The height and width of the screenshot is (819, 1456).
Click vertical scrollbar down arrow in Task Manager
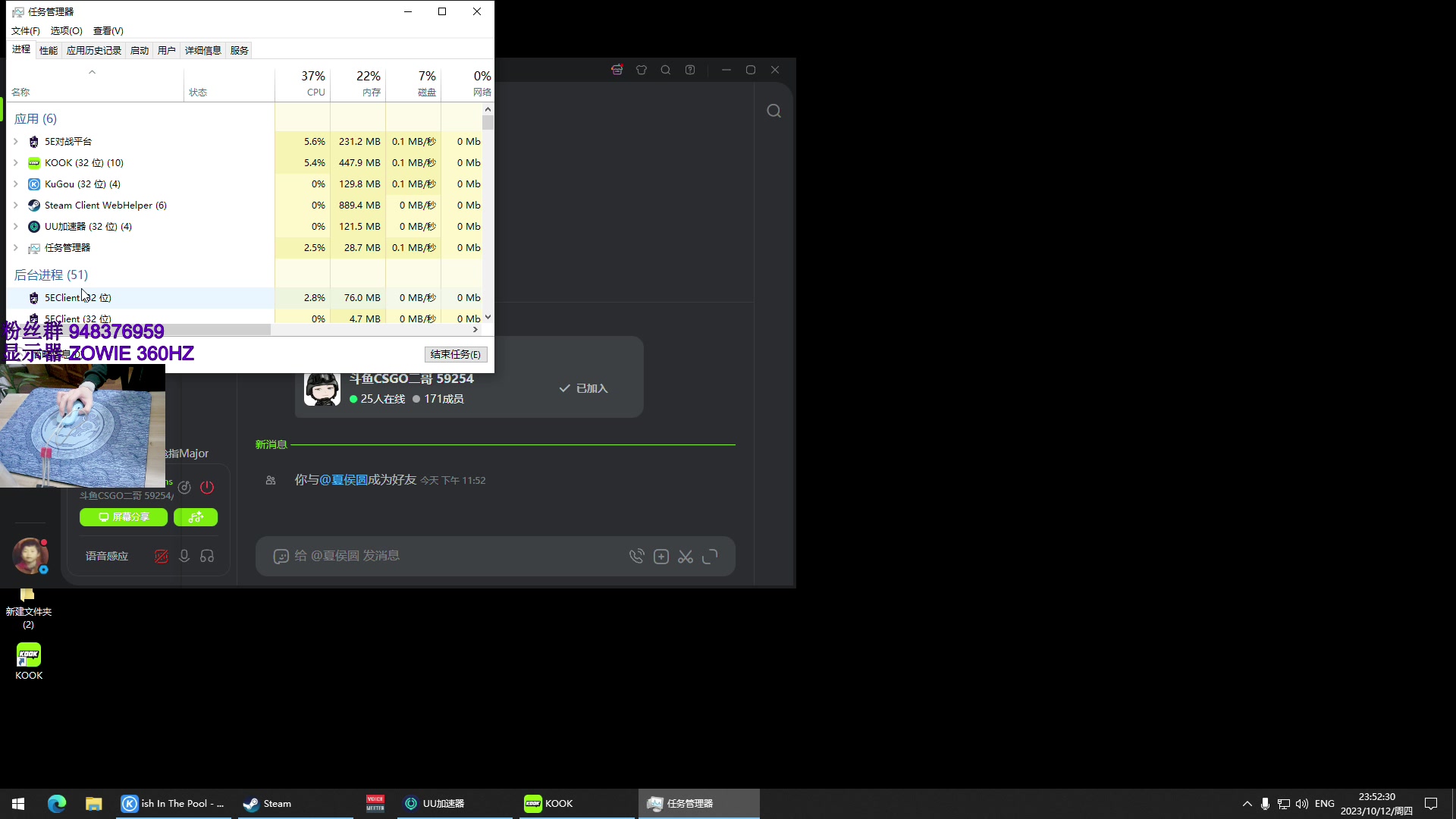[x=488, y=317]
